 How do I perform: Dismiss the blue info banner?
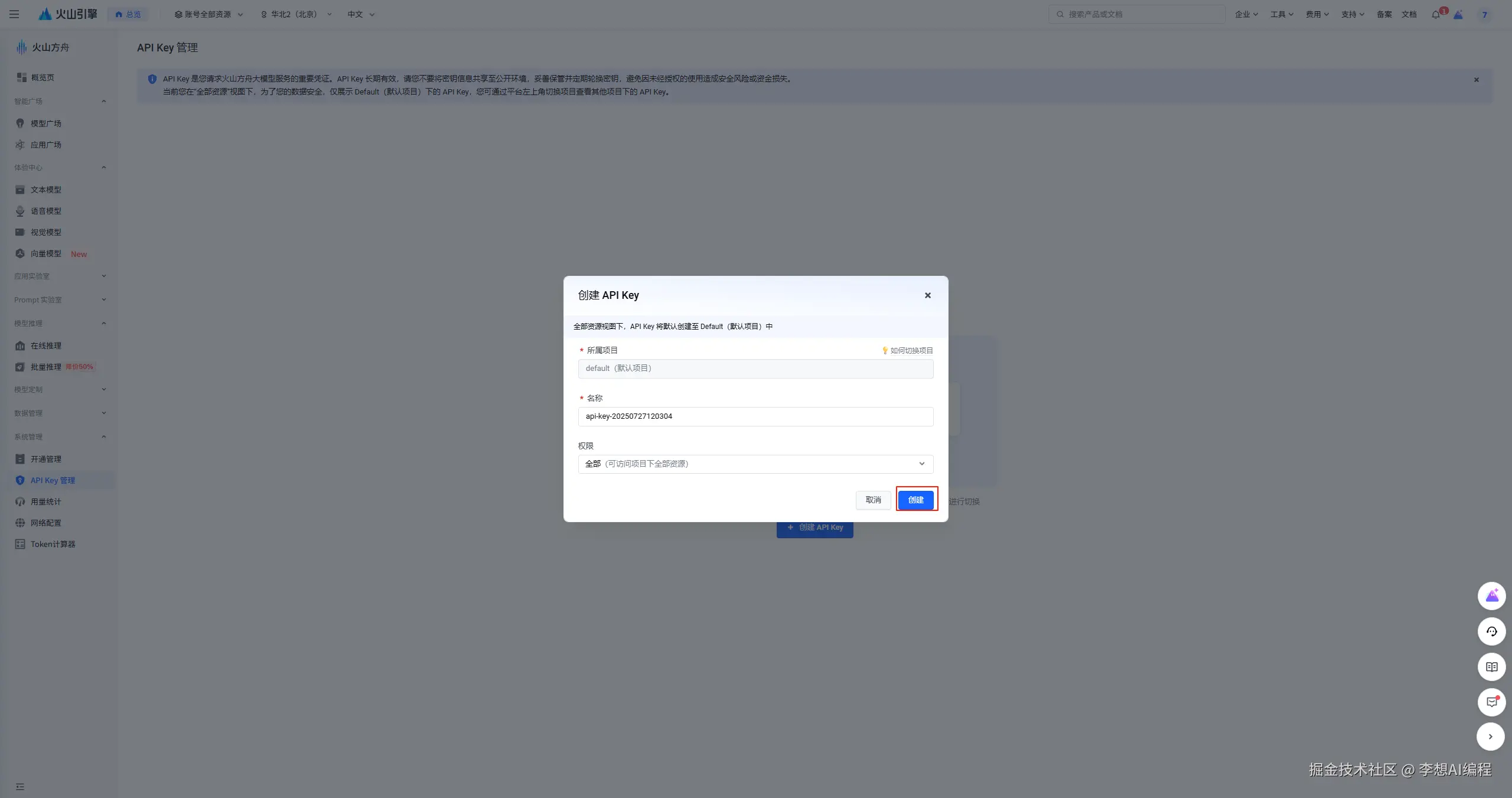(1476, 80)
